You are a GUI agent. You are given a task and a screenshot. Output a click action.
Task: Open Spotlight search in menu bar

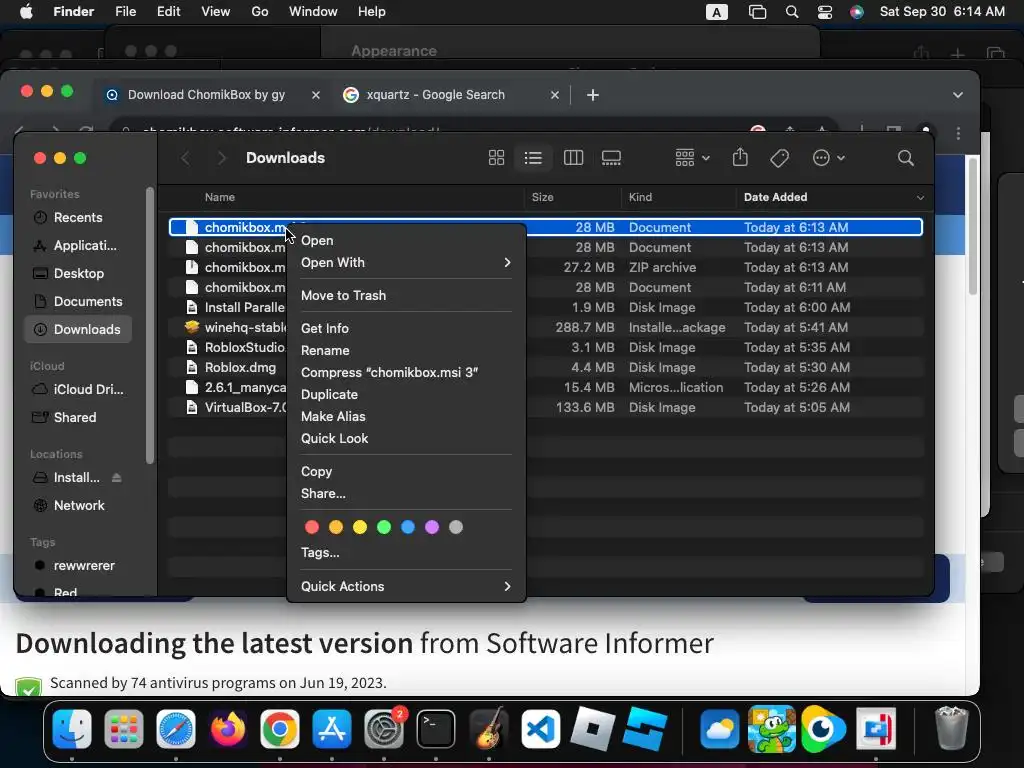click(x=792, y=12)
